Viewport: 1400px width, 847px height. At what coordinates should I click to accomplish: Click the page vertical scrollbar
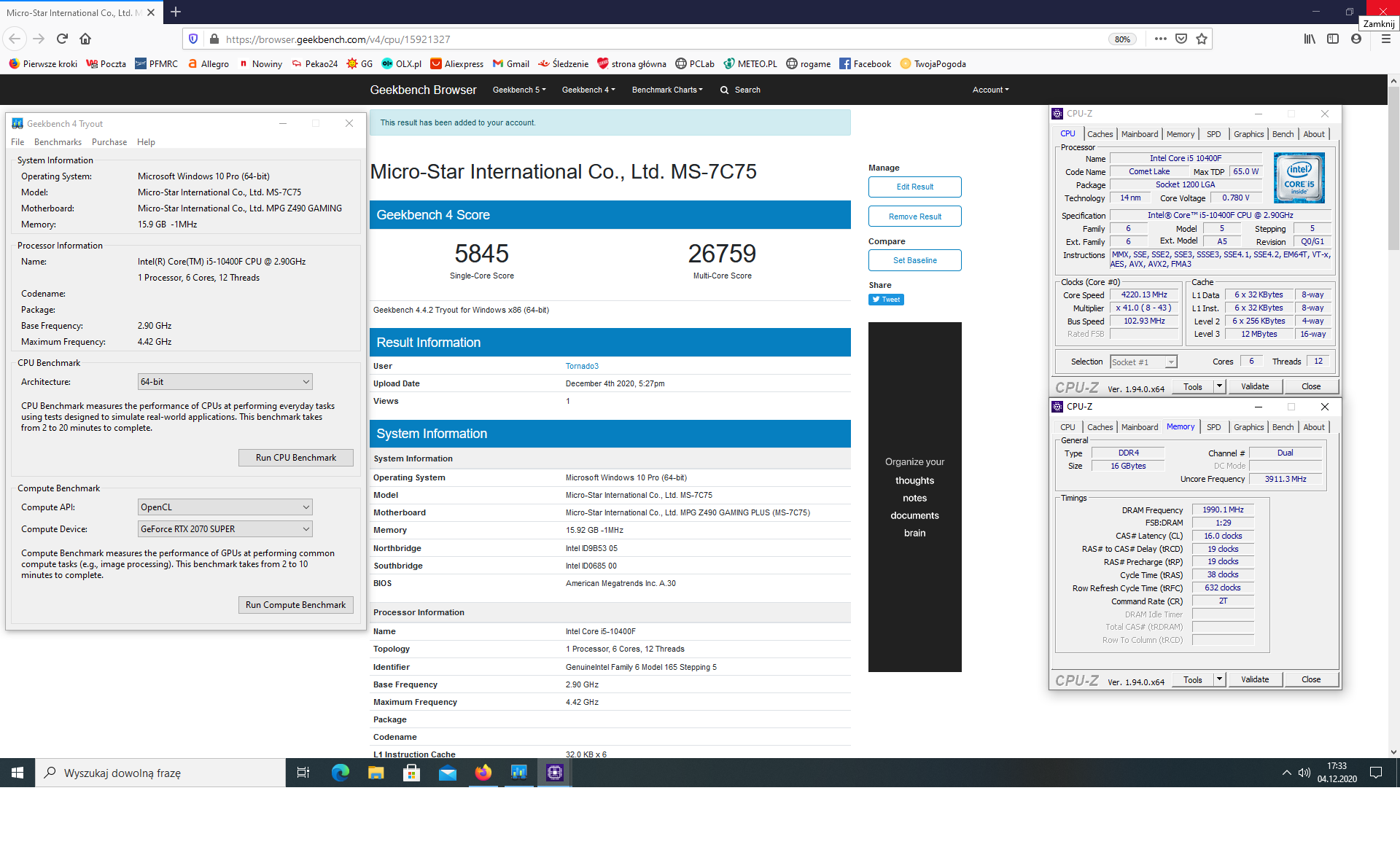click(x=1393, y=415)
